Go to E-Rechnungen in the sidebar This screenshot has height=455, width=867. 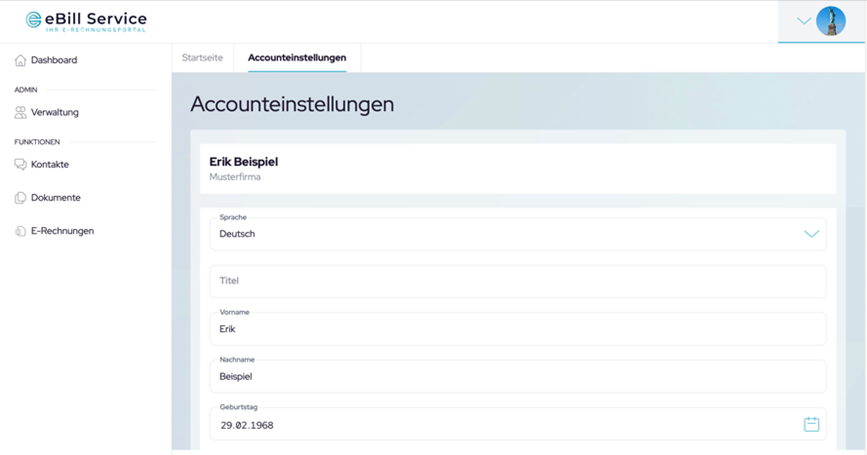(x=62, y=231)
